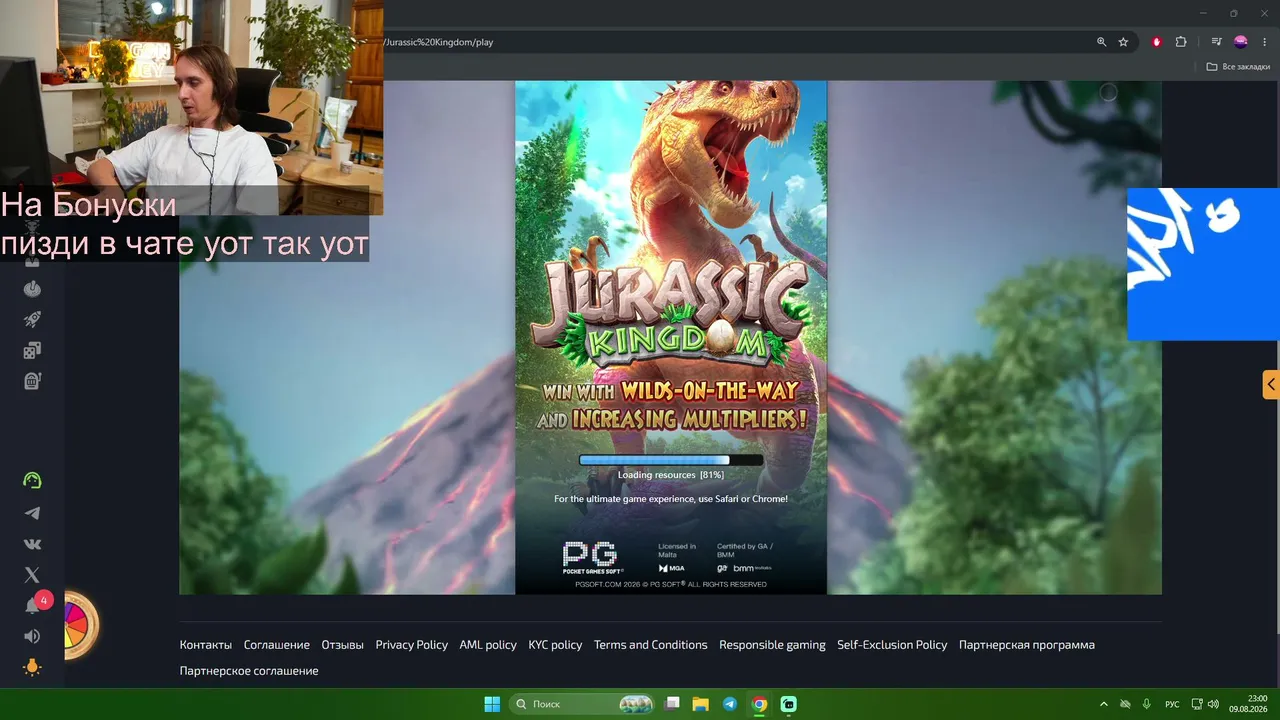Open the joystick games sidebar icon

(32, 289)
